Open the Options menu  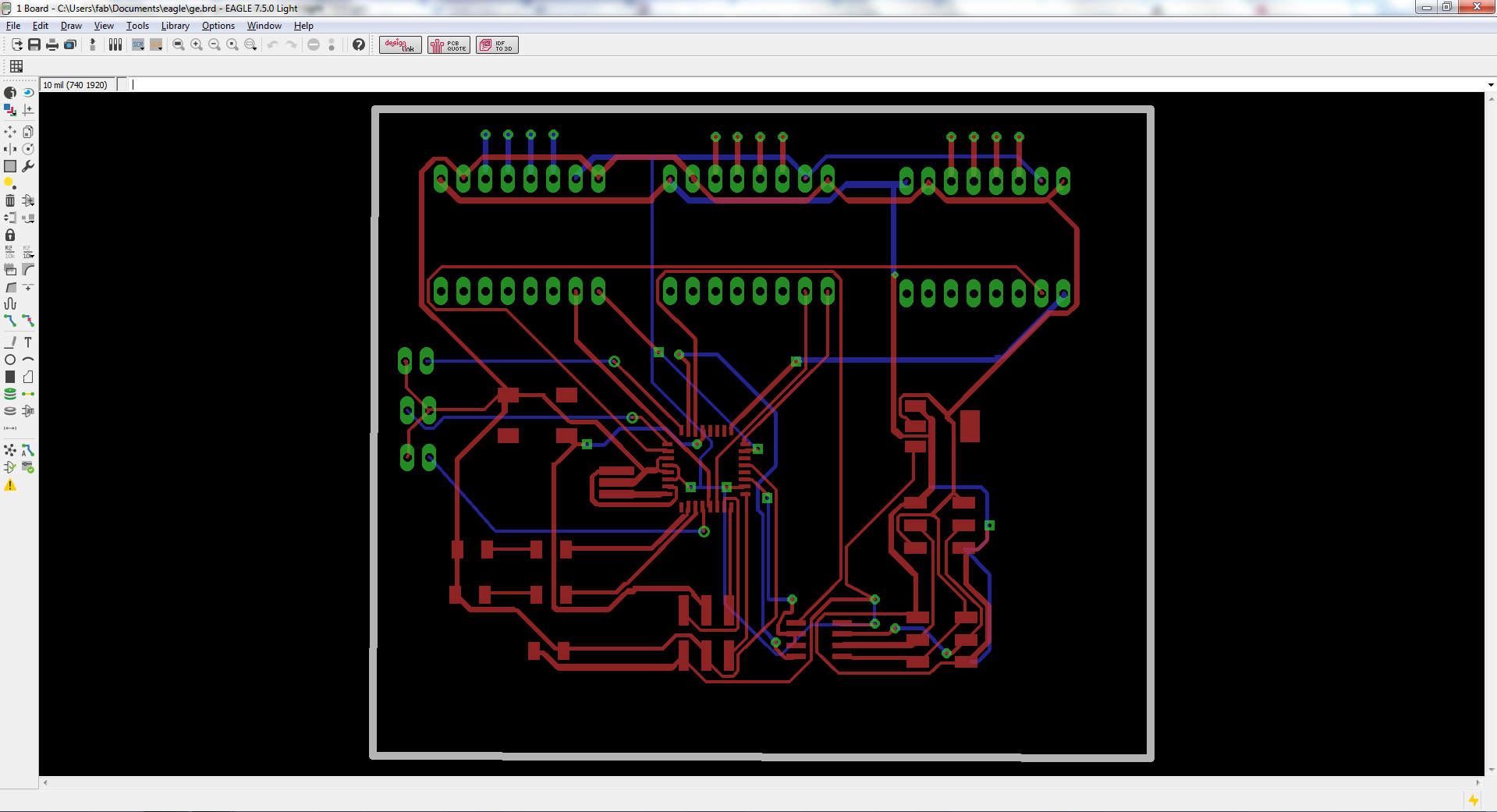218,26
